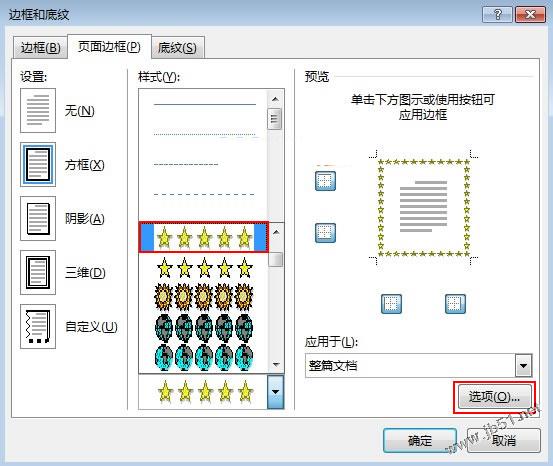Select the long dashed line style
The image size is (553, 466).
205,194
